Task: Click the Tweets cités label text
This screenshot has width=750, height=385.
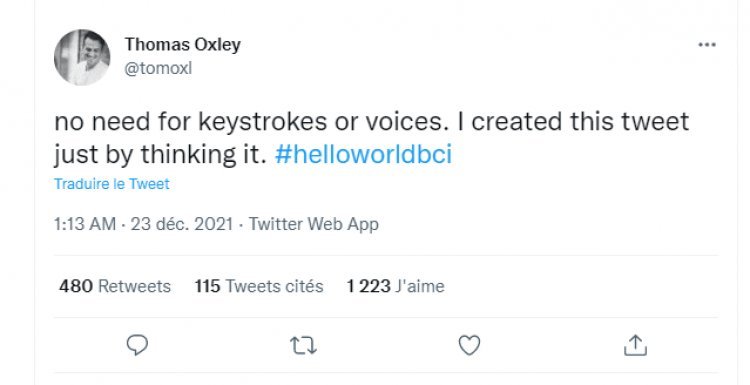Action: coord(275,286)
